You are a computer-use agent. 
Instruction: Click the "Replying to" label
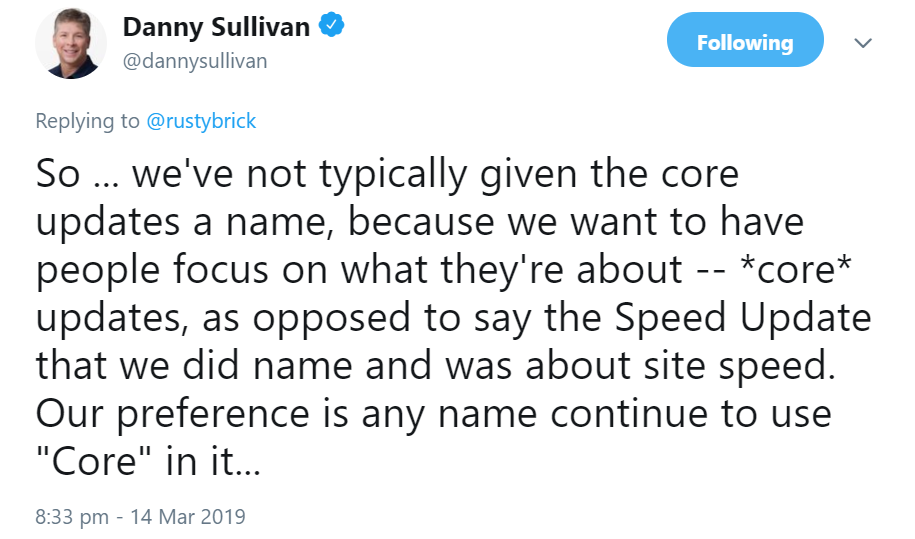tap(87, 121)
